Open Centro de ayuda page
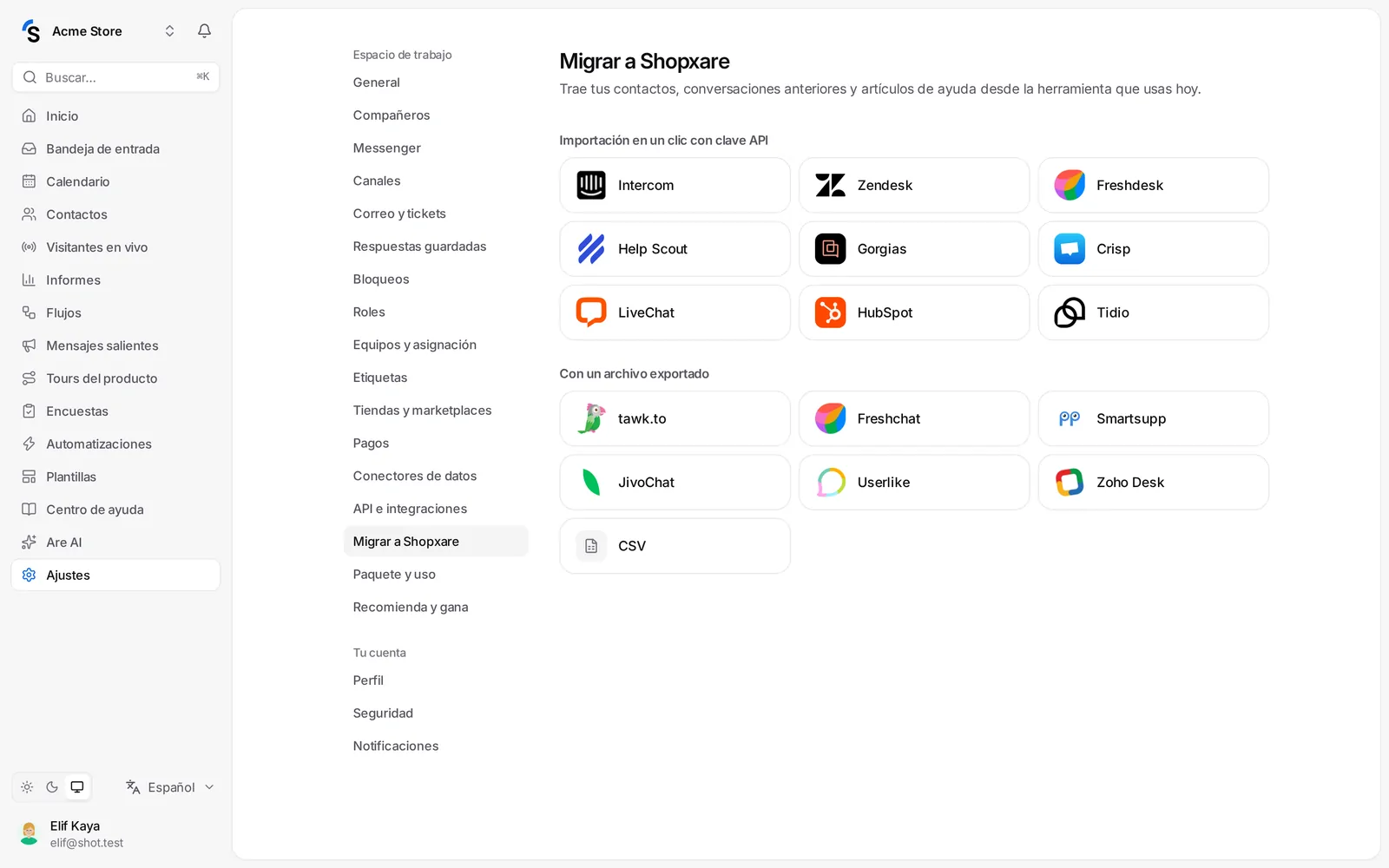 [115, 510]
